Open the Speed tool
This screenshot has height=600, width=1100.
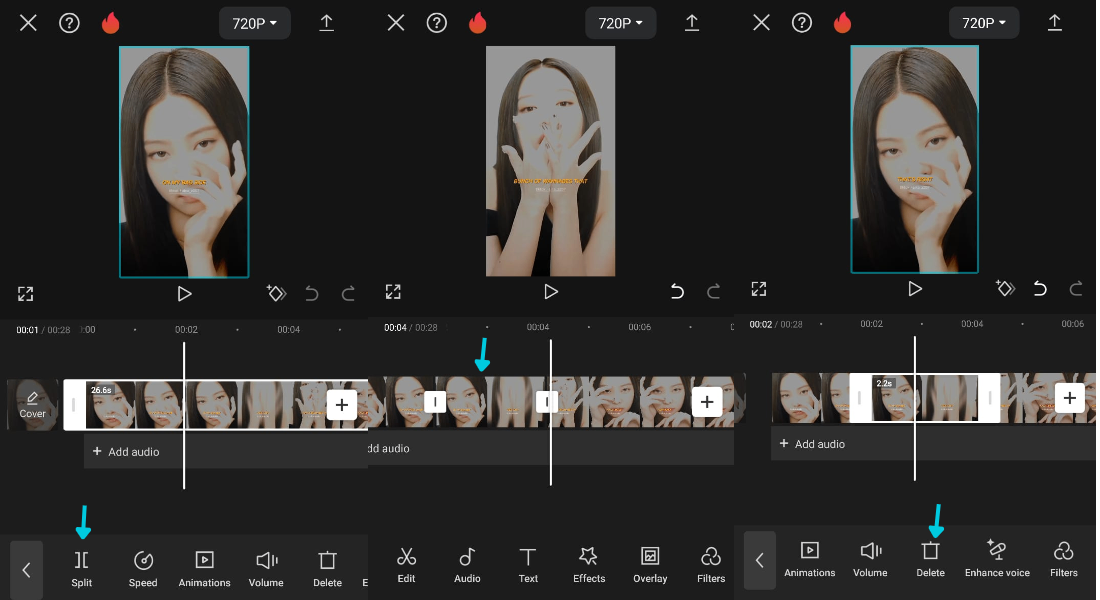[143, 568]
